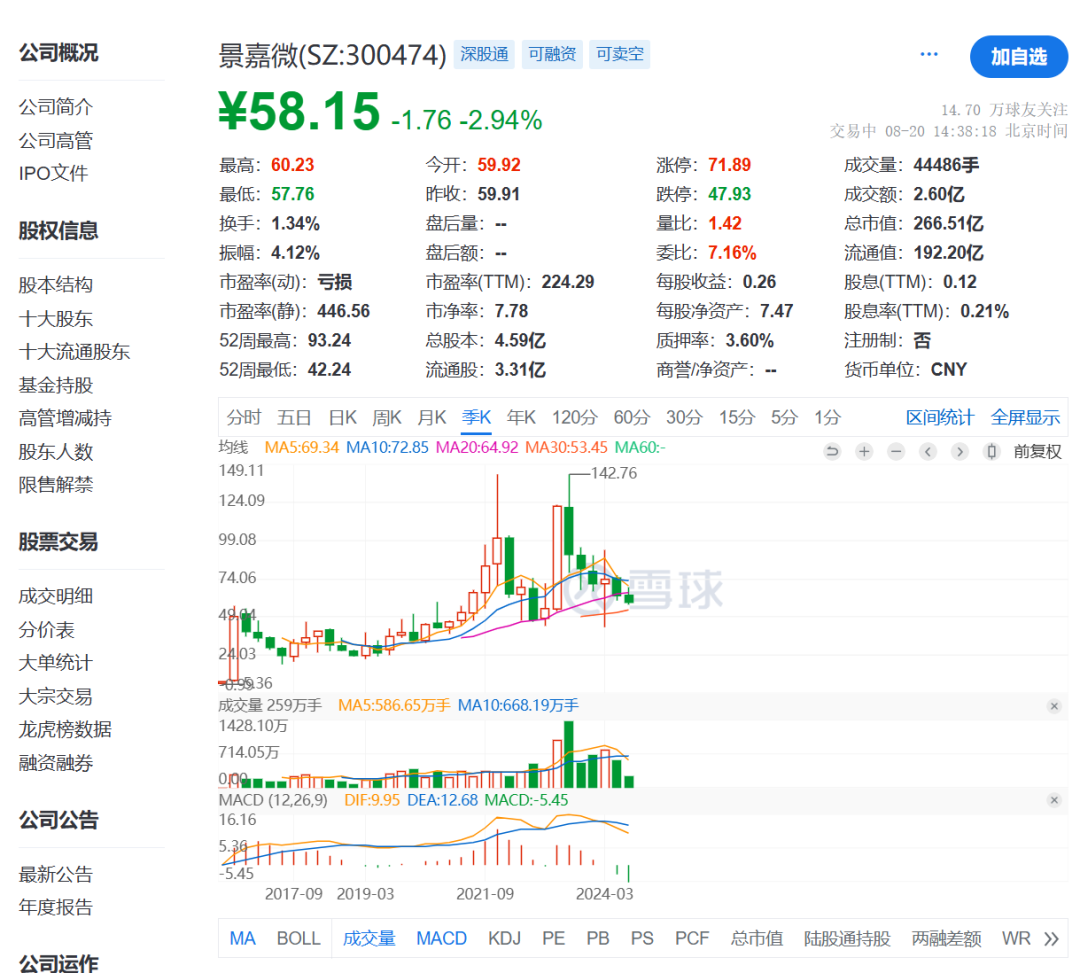1080x973 pixels.
Task: Toggle the 成交量 indicator
Action: (369, 939)
